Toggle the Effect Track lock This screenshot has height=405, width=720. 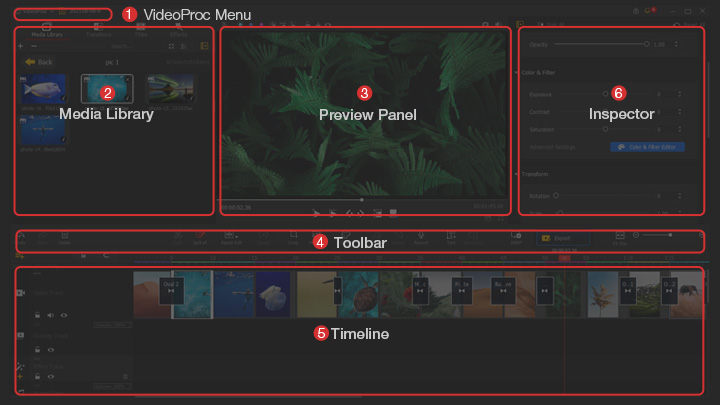click(37, 377)
